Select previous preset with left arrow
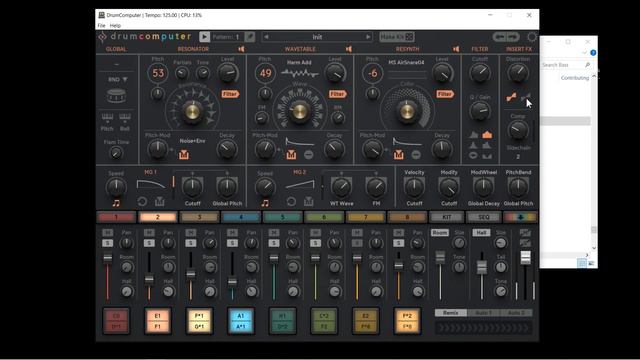Viewport: 640px width, 360px height. (x=266, y=37)
